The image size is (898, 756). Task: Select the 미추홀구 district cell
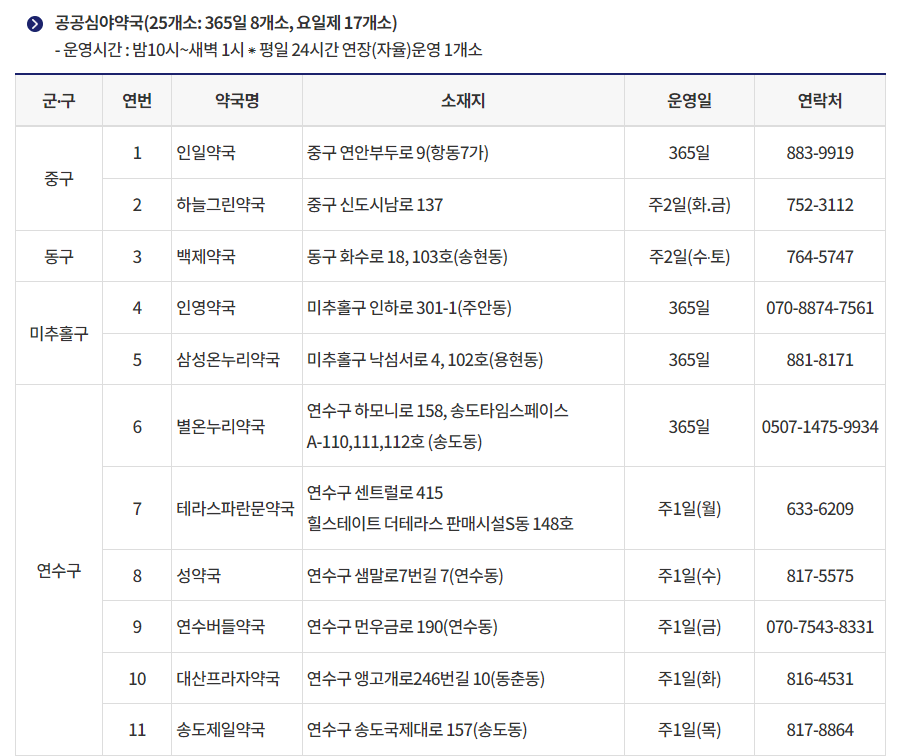coord(58,332)
